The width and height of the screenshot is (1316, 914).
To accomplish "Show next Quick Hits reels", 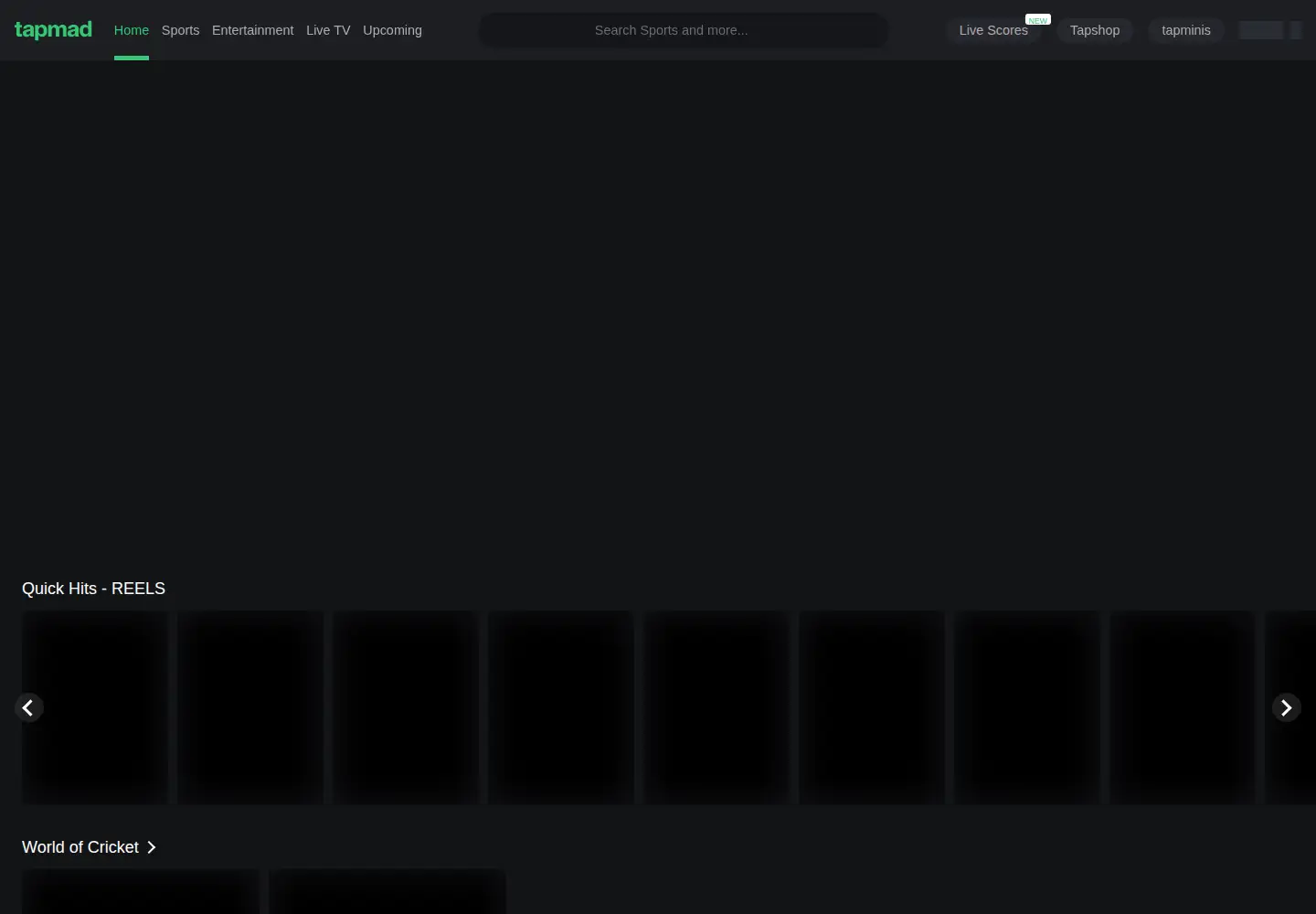I will click(x=1287, y=707).
